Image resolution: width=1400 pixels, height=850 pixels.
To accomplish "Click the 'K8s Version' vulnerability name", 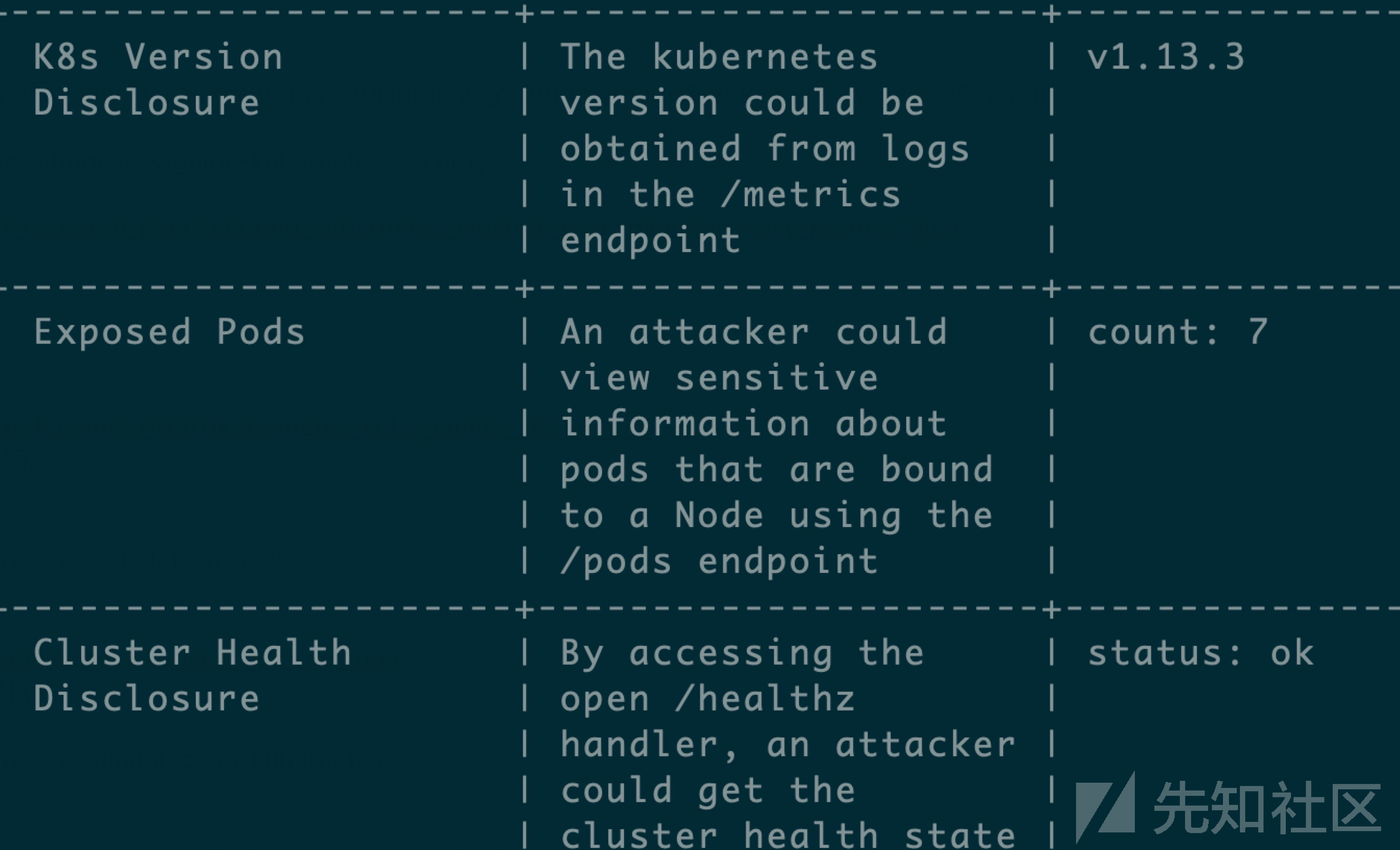I will 158,57.
